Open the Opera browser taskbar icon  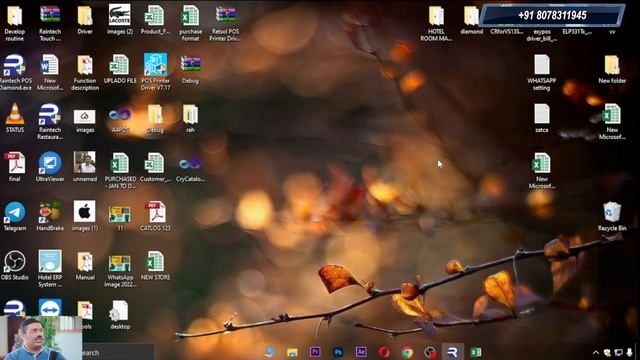tap(384, 352)
